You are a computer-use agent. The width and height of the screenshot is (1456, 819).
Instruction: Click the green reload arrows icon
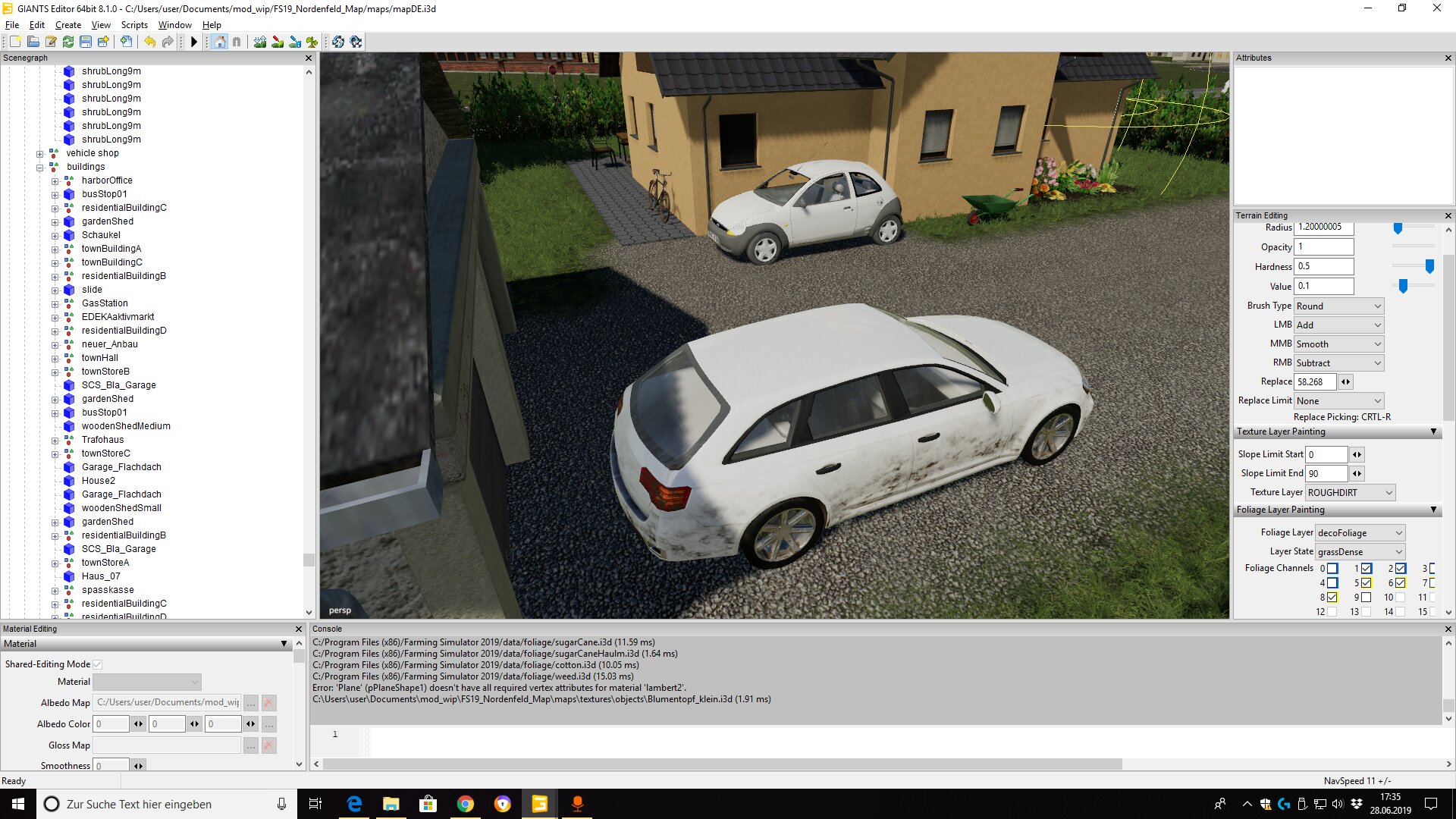pos(68,42)
